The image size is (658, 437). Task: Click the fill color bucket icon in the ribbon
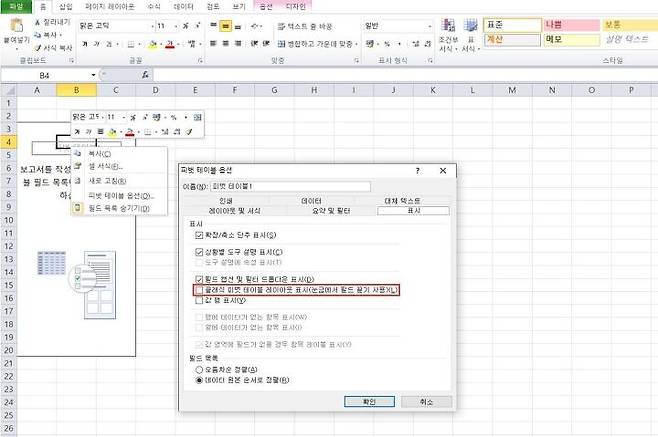(x=153, y=45)
